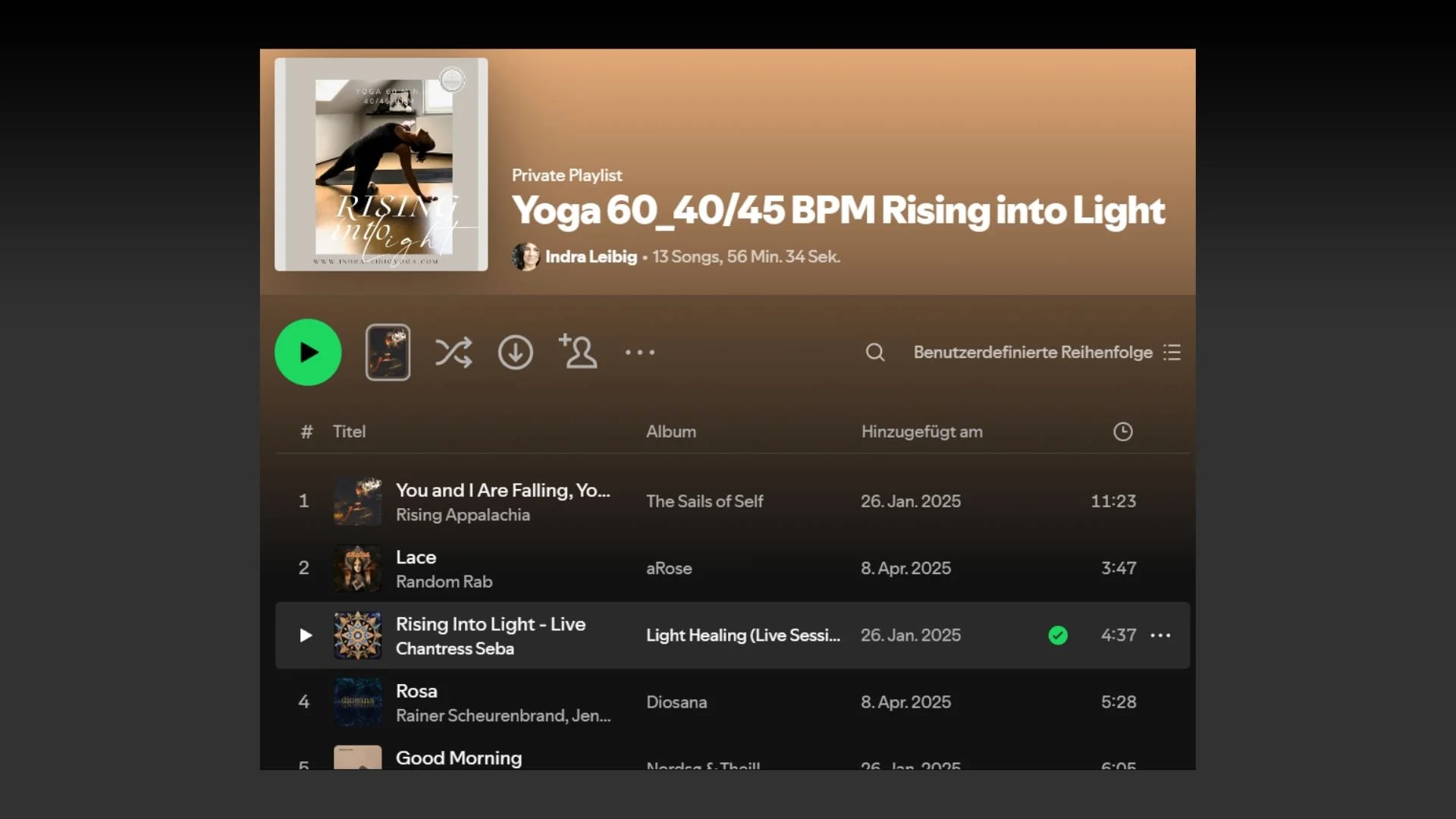Click the Hinzugefügt am column header

pyautogui.click(x=921, y=431)
